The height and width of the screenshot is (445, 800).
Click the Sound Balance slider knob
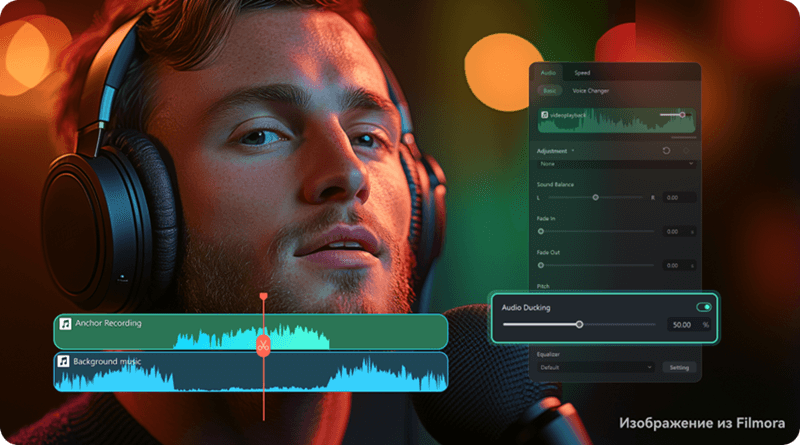(596, 197)
